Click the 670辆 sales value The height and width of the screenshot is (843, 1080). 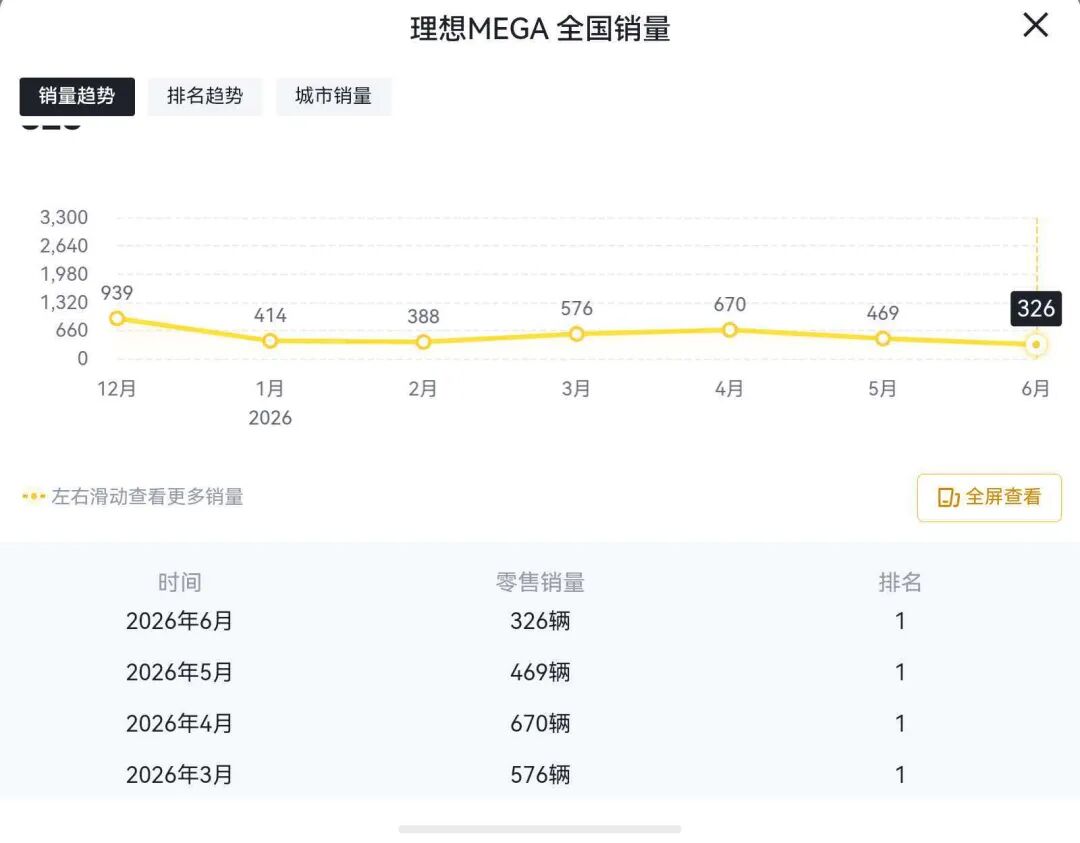coord(540,724)
